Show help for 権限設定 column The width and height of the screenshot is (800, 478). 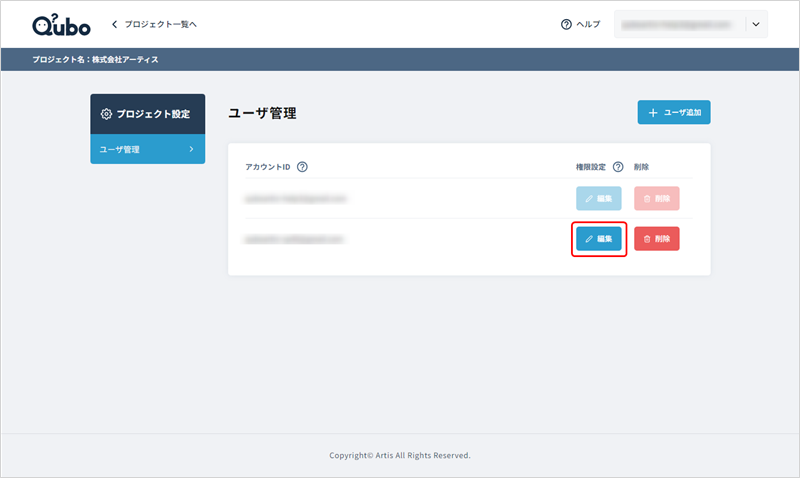[618, 167]
